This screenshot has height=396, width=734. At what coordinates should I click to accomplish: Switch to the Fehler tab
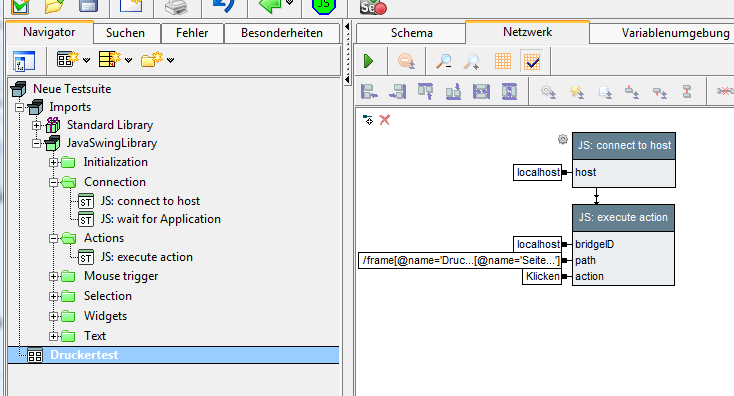click(192, 33)
